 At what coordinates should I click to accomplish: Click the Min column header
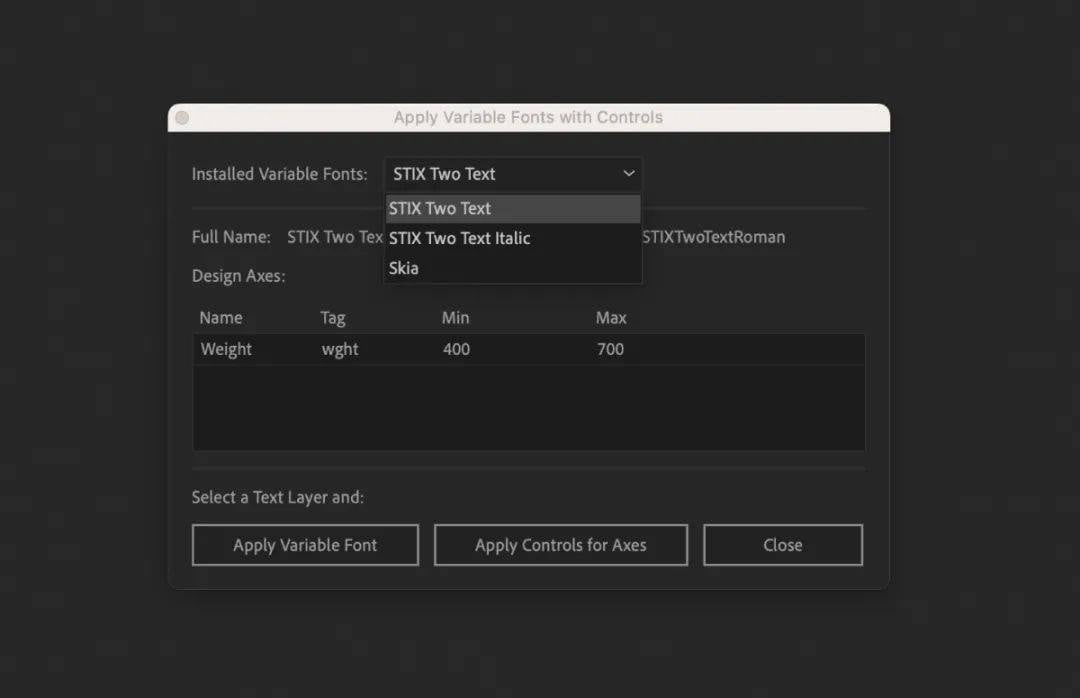(455, 318)
